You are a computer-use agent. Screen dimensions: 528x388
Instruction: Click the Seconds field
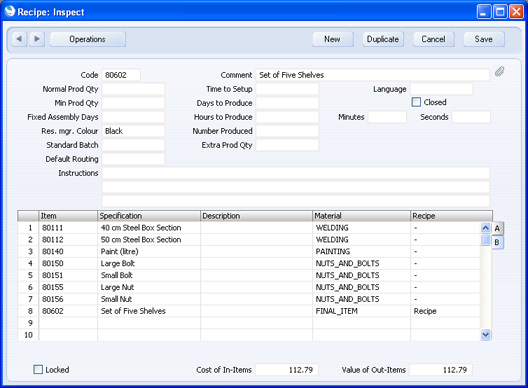click(471, 117)
